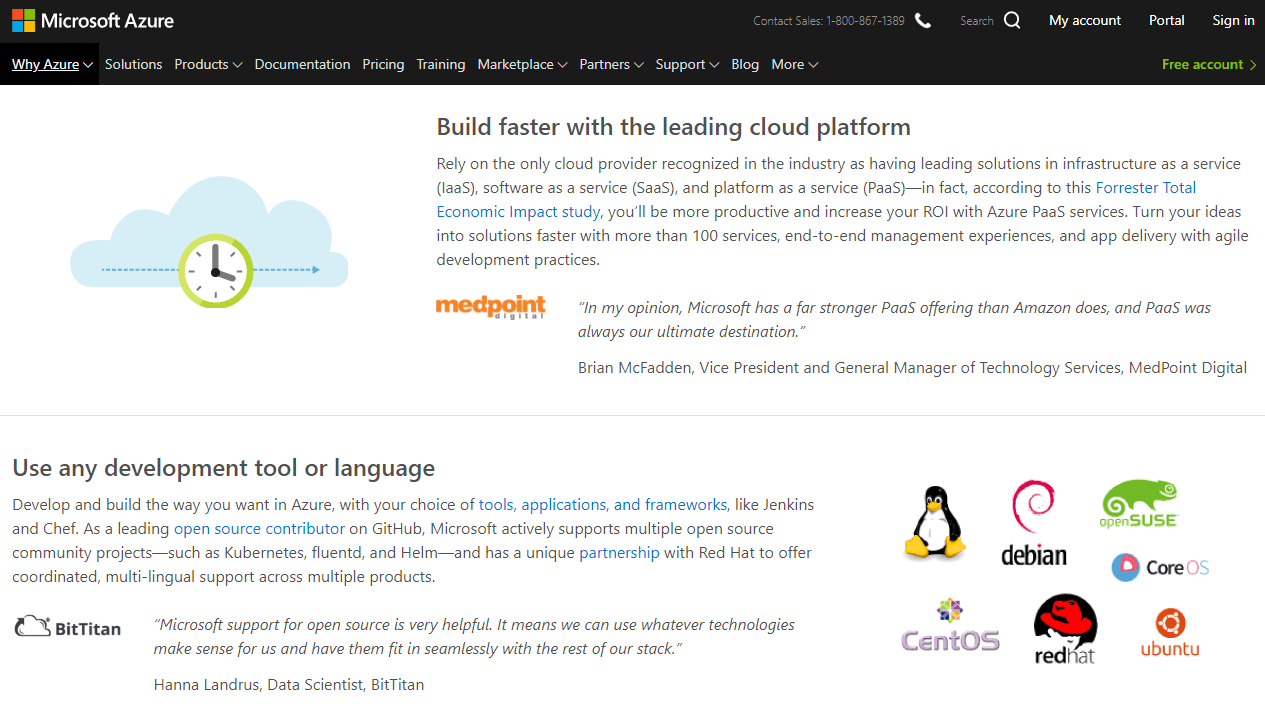Screen dimensions: 1265x714
Task: Click the openSUSE logo
Action: (1139, 504)
